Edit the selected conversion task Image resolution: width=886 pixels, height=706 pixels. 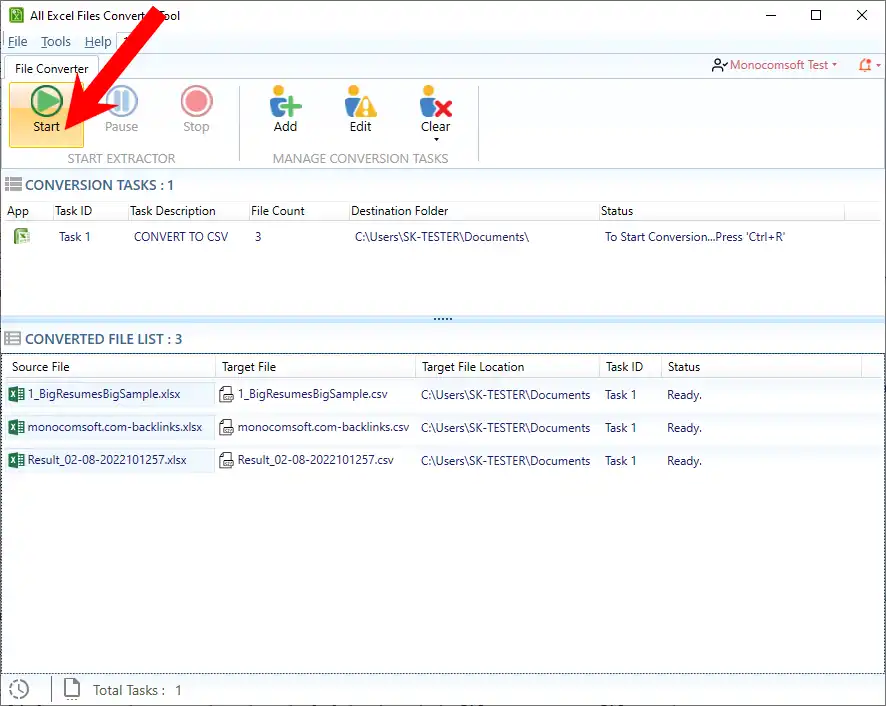point(361,109)
